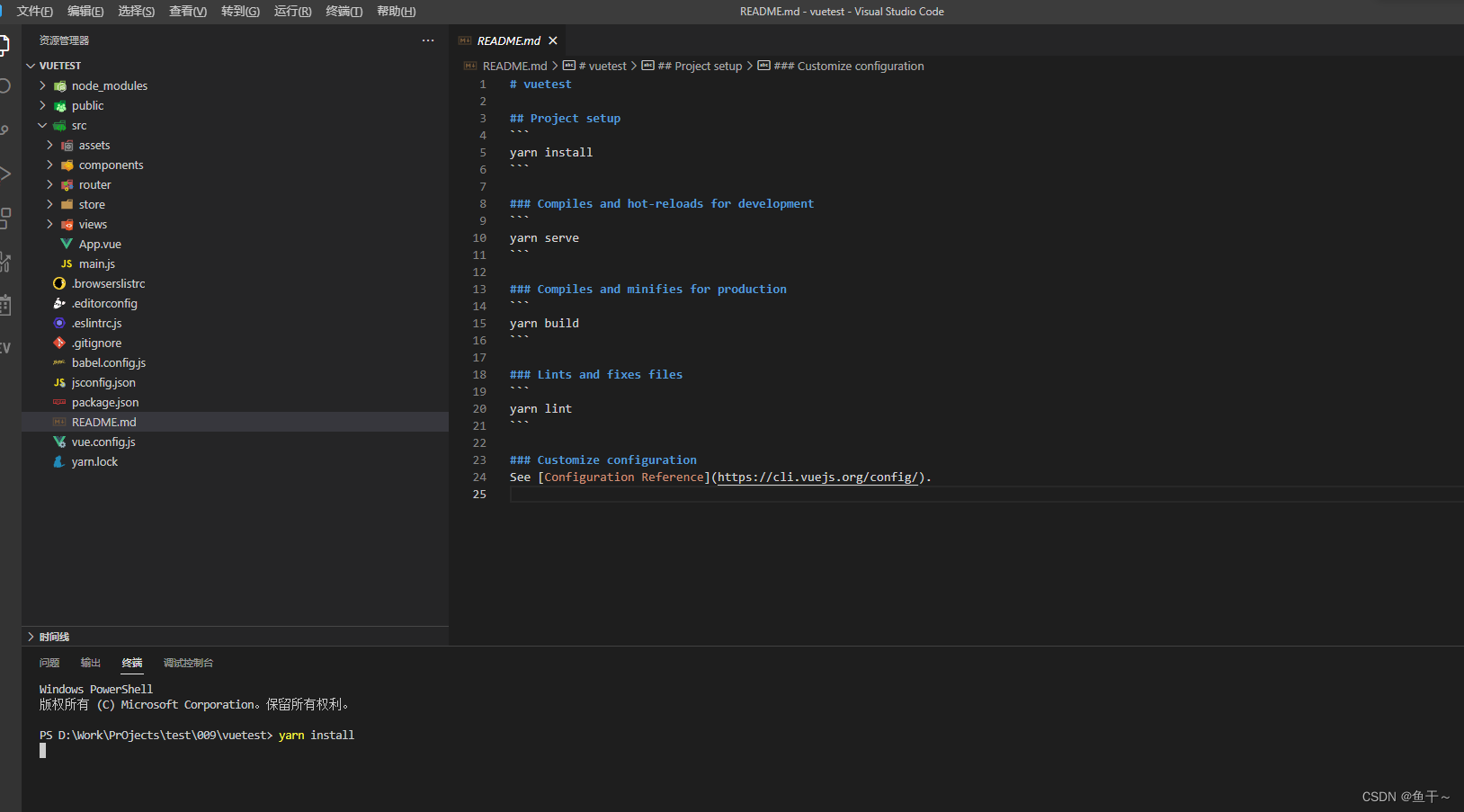Click the 'yarn build' line in editor
This screenshot has height=812, width=1464.
tap(544, 323)
